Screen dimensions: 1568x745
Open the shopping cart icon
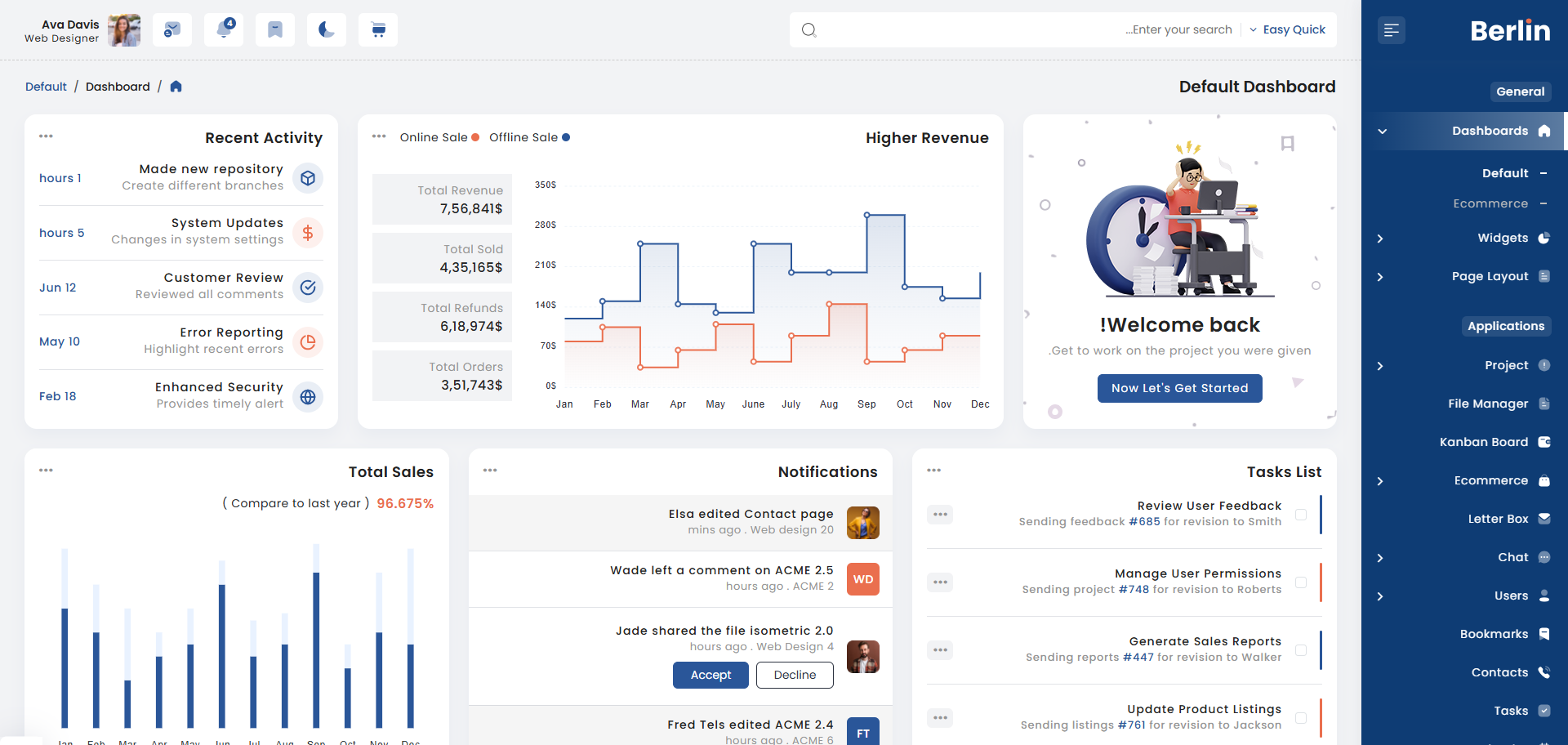(x=378, y=30)
